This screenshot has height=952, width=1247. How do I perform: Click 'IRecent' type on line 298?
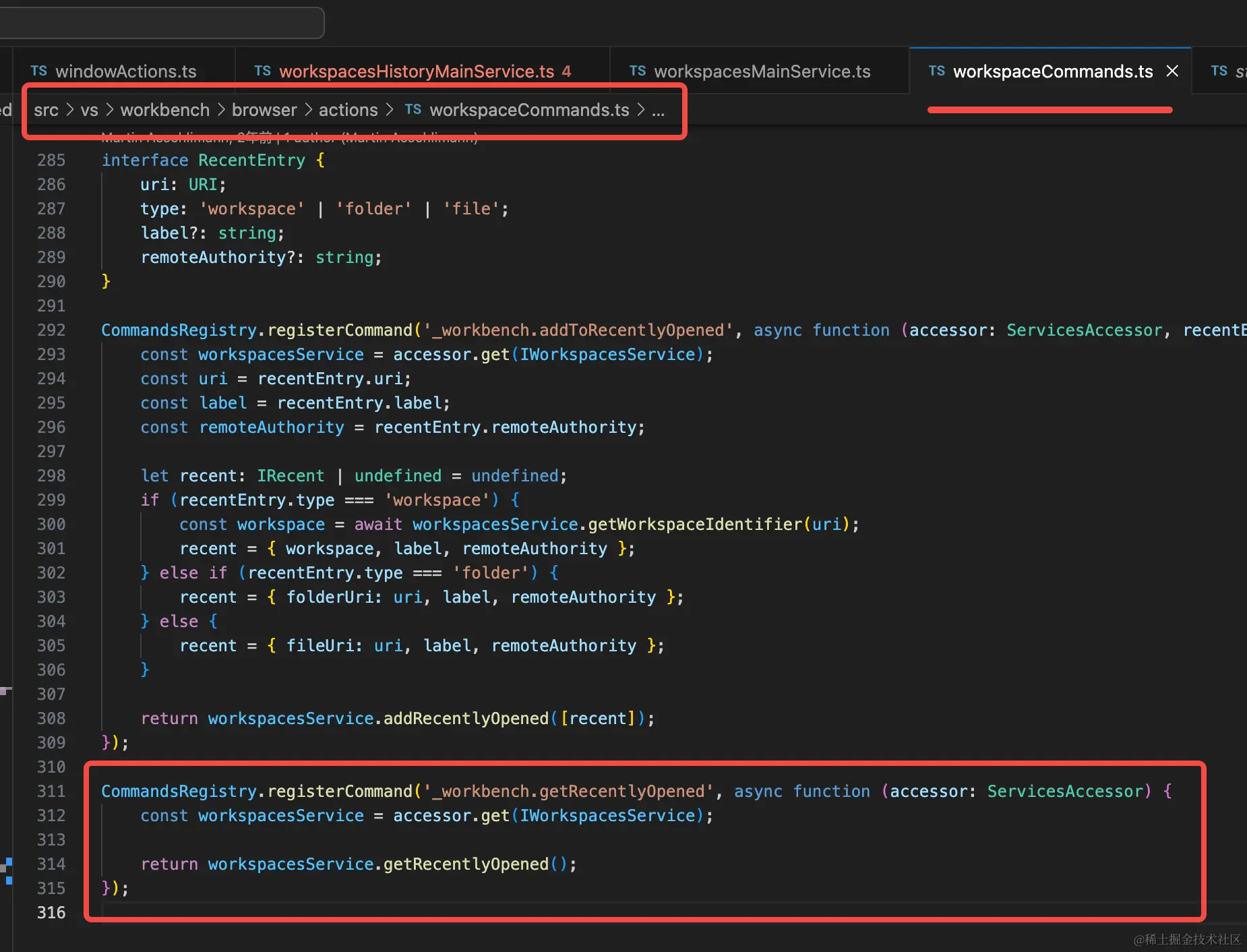(x=291, y=475)
